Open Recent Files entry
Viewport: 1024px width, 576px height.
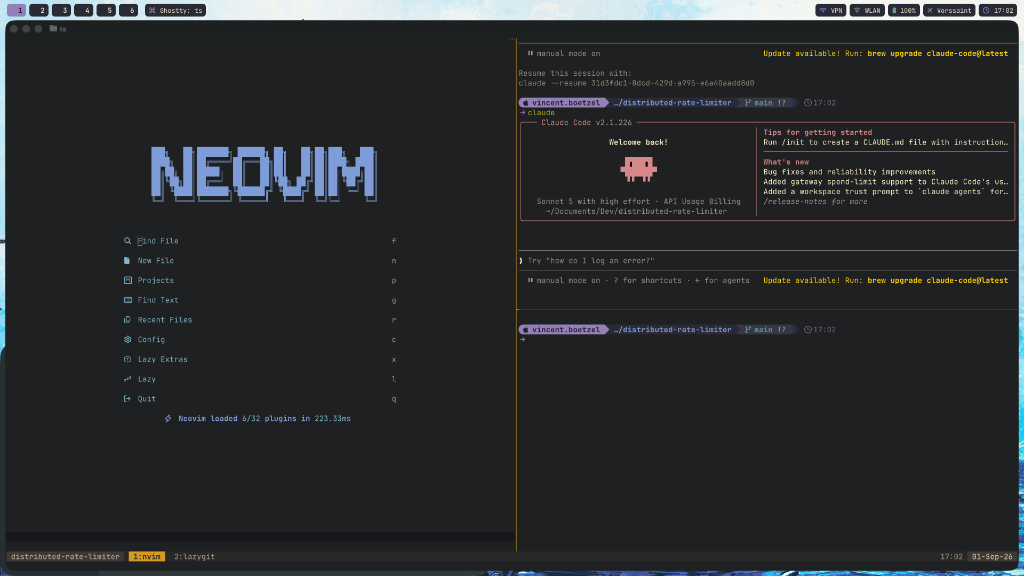click(260, 320)
